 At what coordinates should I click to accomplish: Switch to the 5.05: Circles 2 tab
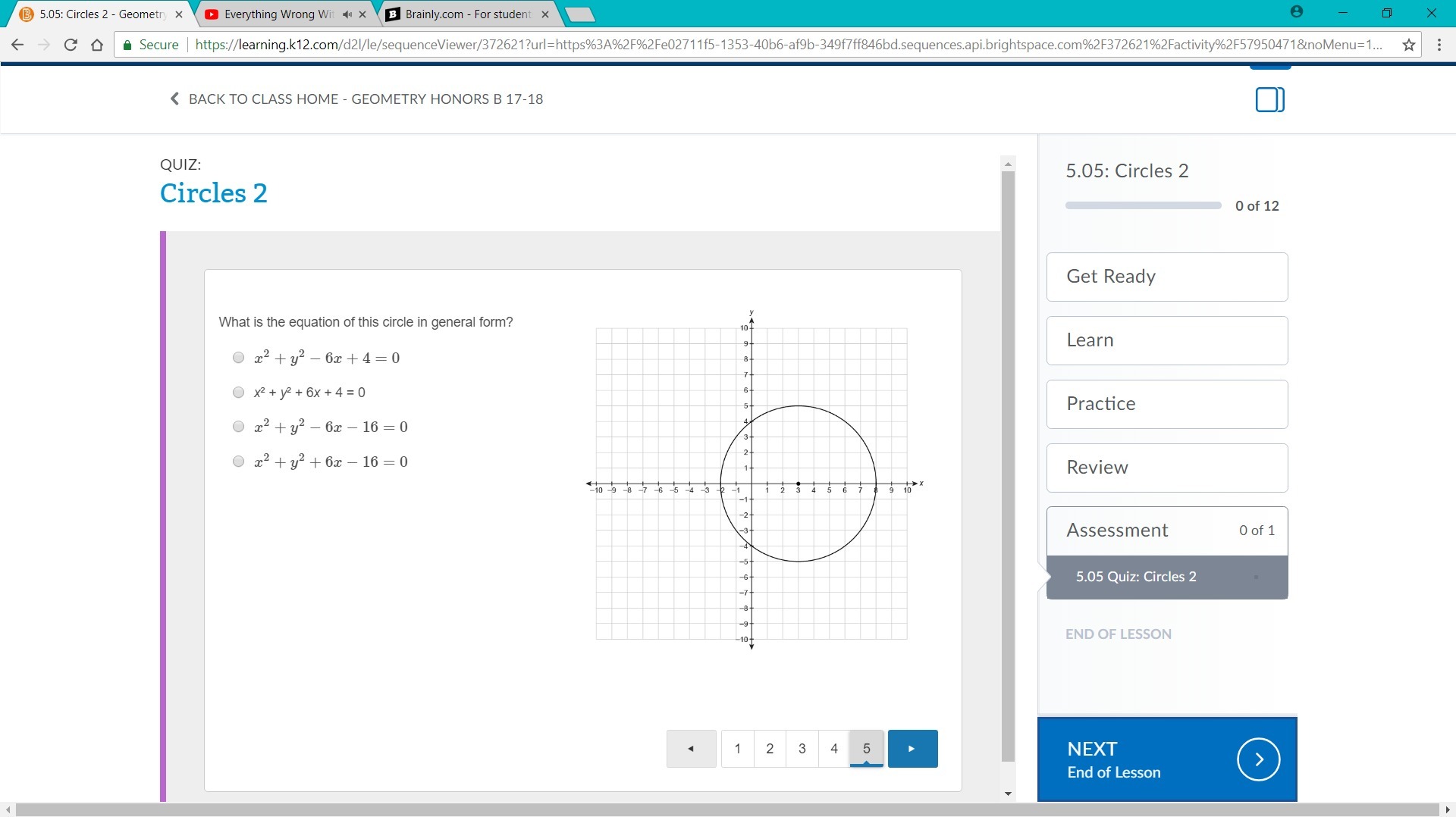[x=102, y=14]
